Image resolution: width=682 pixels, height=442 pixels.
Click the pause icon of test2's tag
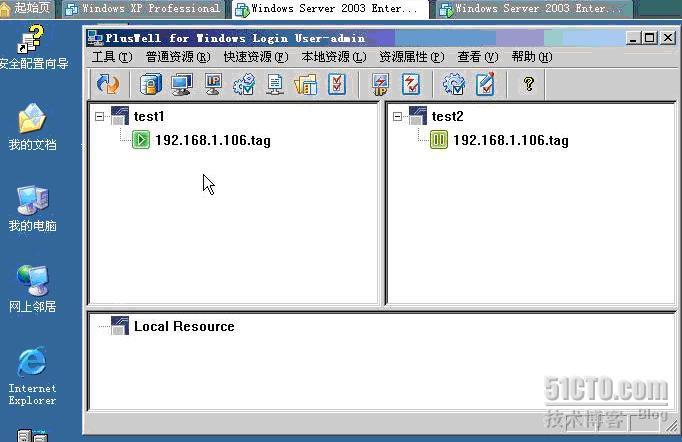click(439, 140)
